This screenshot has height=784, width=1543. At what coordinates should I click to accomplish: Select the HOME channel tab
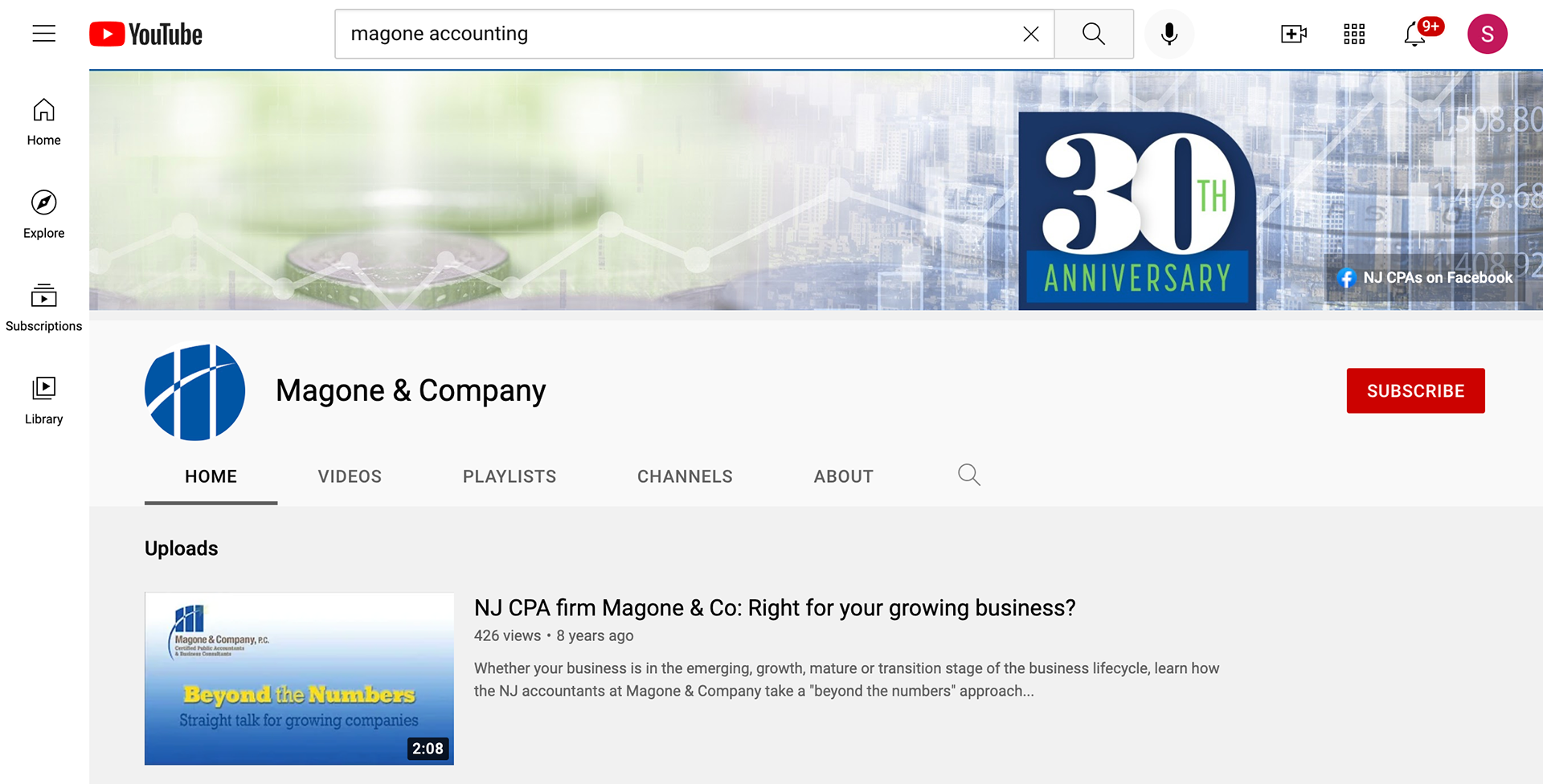coord(211,476)
